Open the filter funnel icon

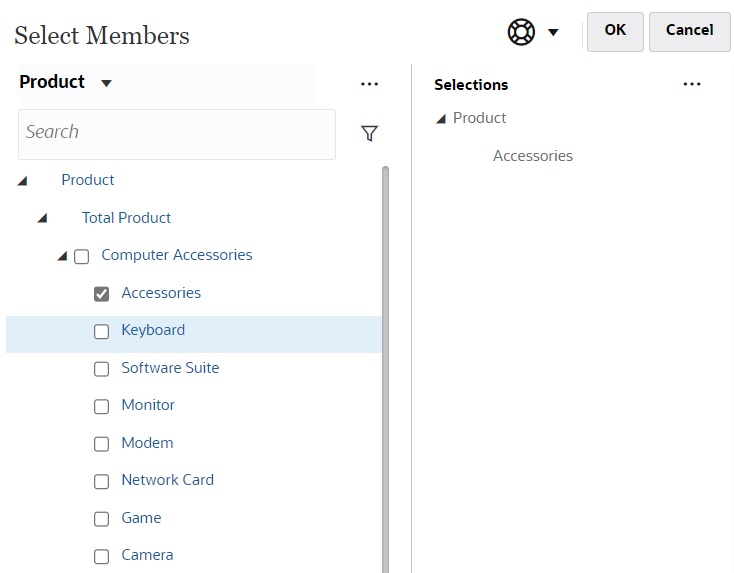pyautogui.click(x=369, y=133)
